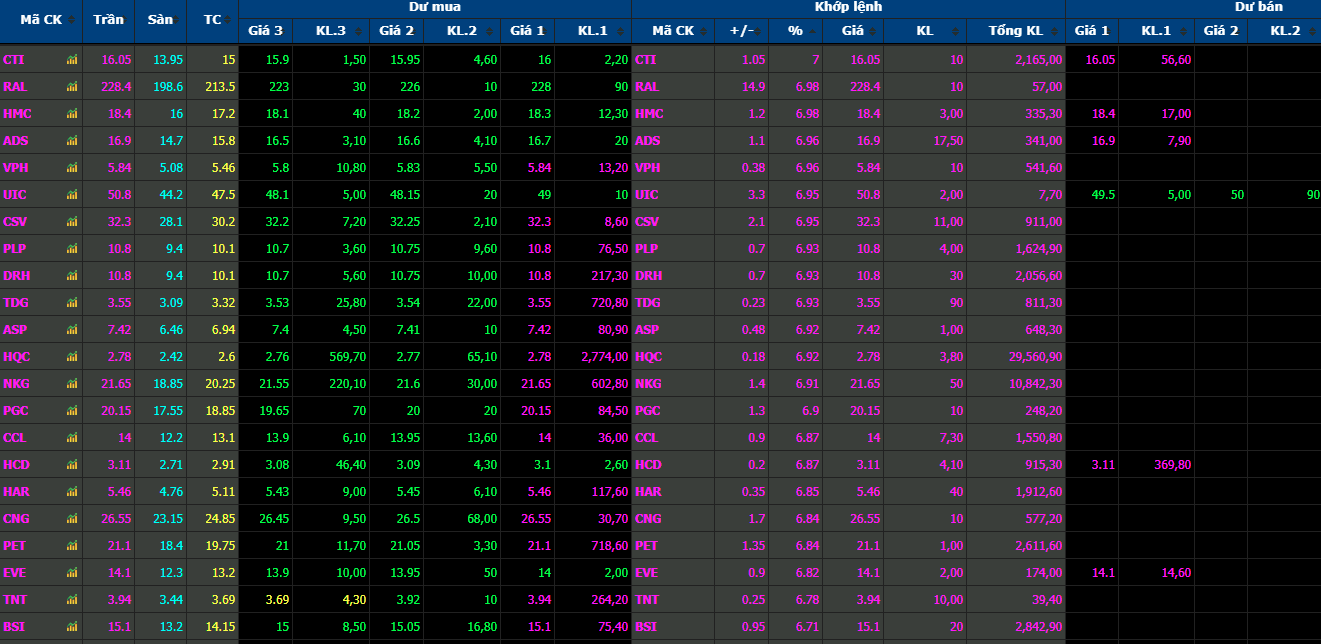The image size is (1321, 644).
Task: Click the EVE ticker in left column
Action: [x=15, y=573]
